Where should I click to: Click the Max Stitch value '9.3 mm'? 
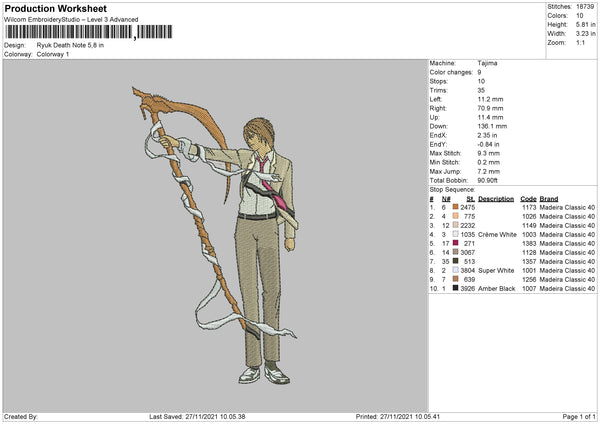(x=489, y=153)
